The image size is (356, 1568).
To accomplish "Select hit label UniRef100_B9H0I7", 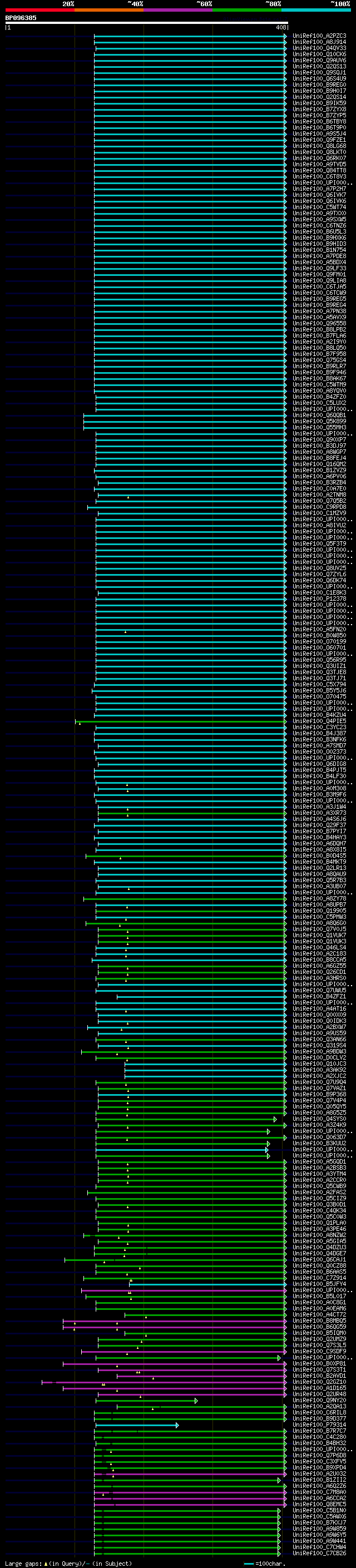I will pos(319,91).
